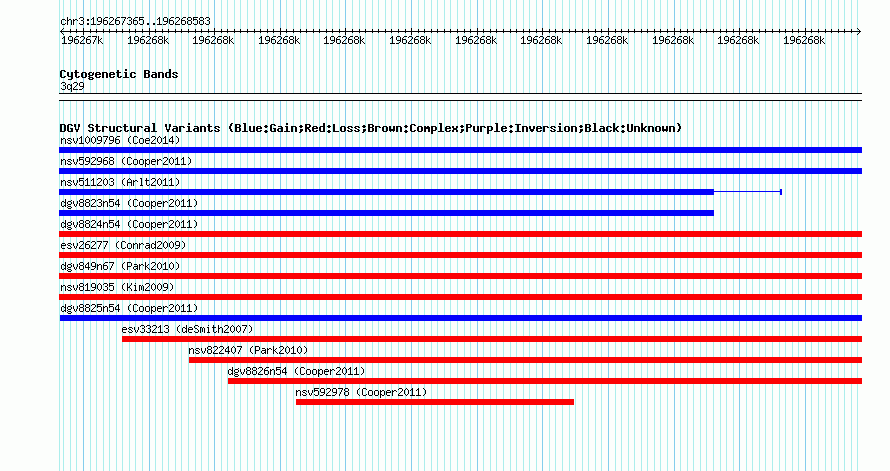Viewport: 890px width, 471px height.
Task: Select the nsv592968 (Cooper2011) variant bar
Action: [x=460, y=171]
